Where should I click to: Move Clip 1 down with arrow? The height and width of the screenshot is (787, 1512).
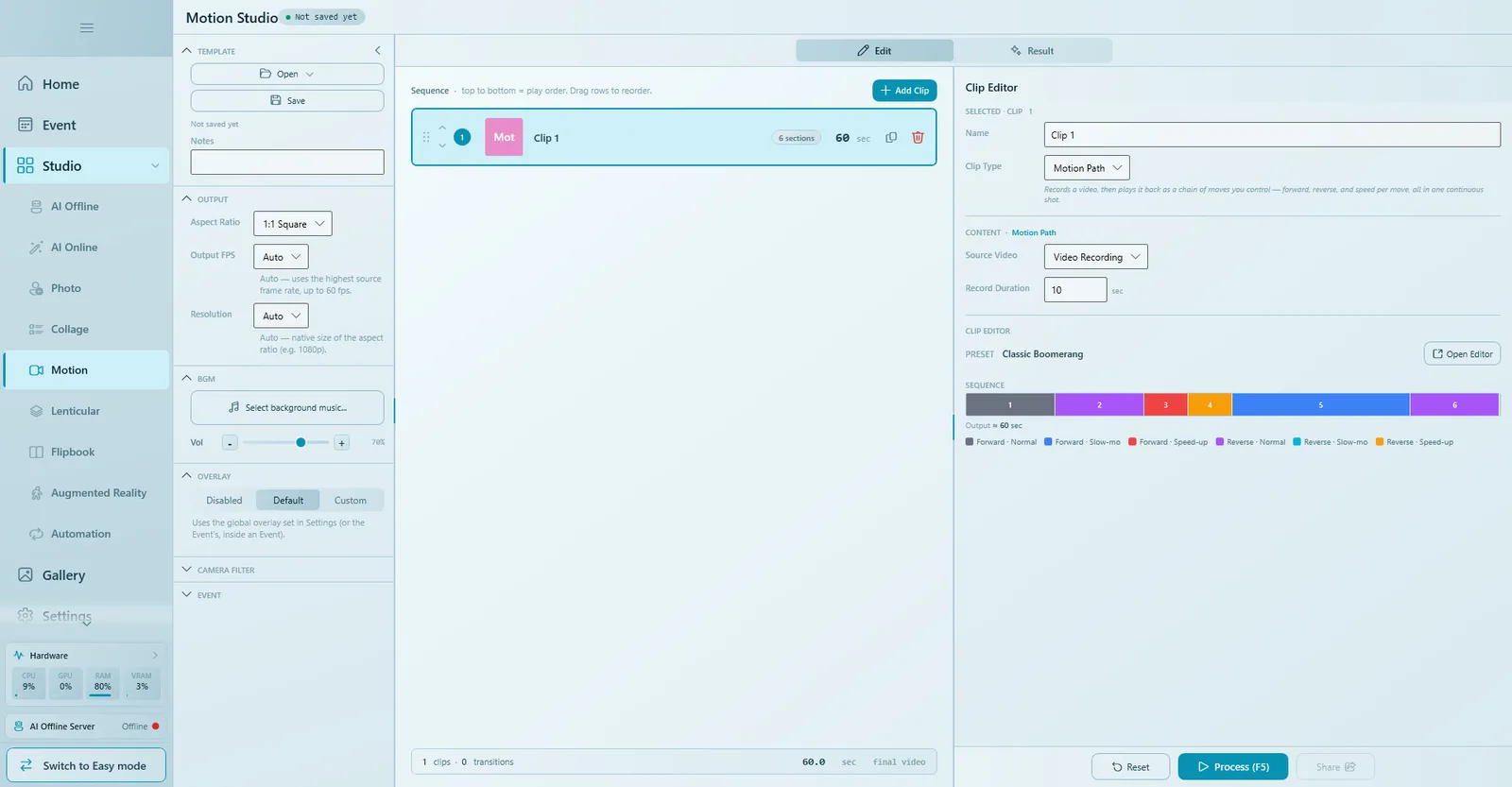[x=442, y=146]
